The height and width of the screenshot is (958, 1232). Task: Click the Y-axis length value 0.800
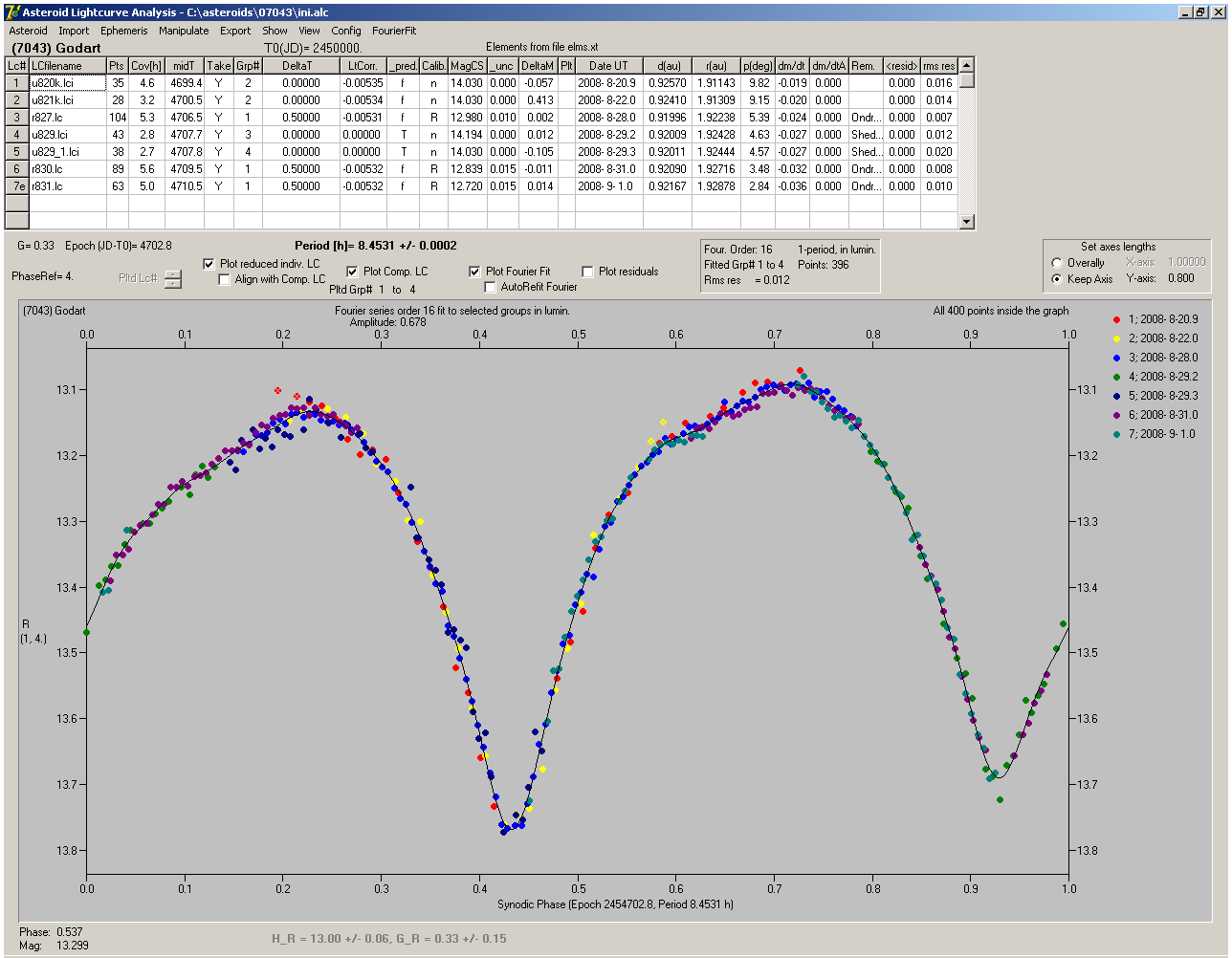point(1180,279)
